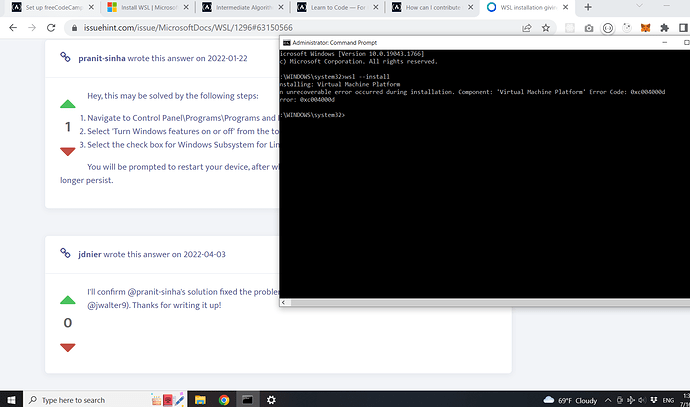Click the Command Prompt horizontal scrollbar track
This screenshot has height=407, width=690.
488,302
